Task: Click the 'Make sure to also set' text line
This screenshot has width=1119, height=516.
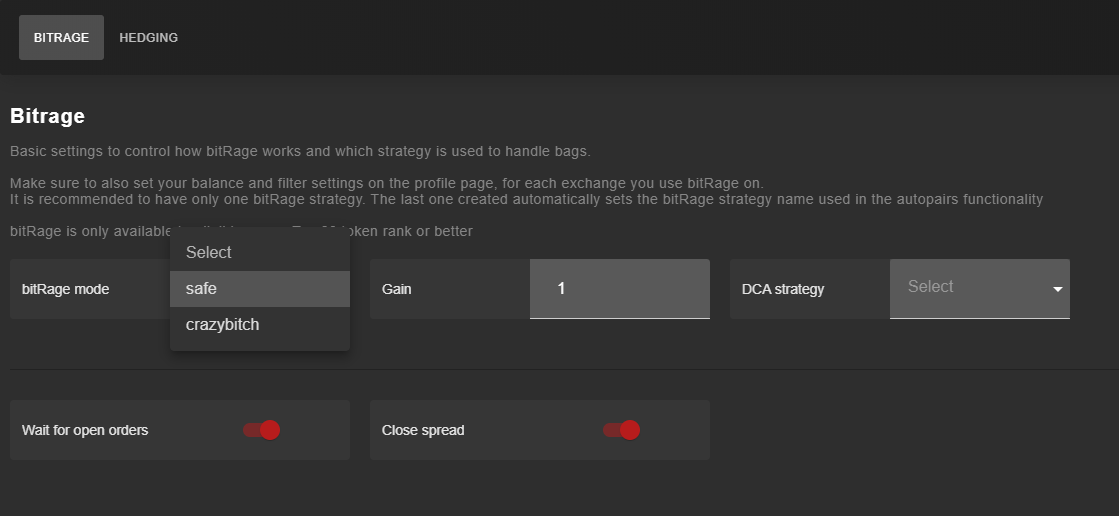Action: [387, 183]
